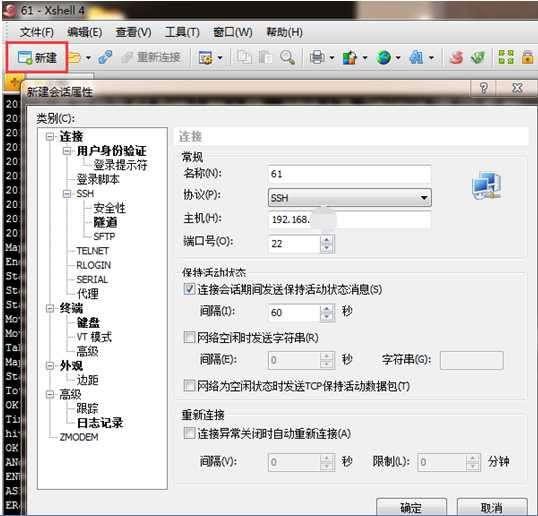Collapse the 终端 tree node
Viewport: 538px width, 516px height.
pyautogui.click(x=50, y=308)
